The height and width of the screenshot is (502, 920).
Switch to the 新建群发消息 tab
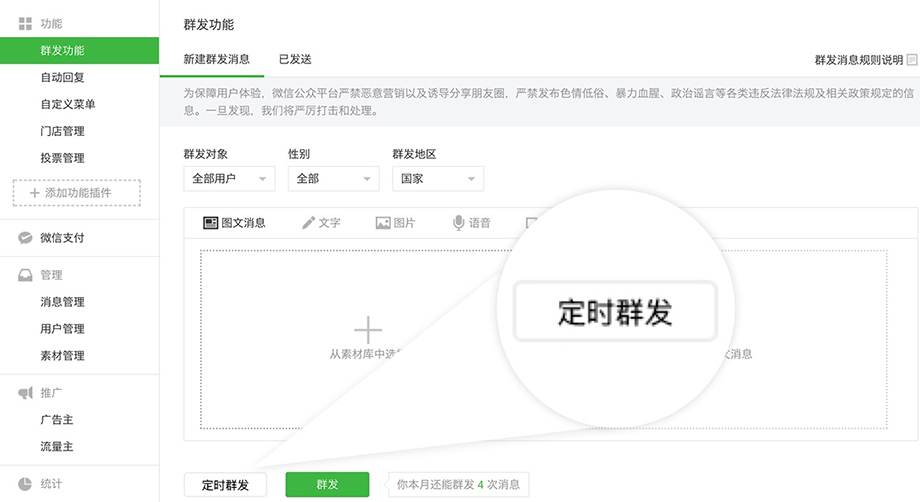(x=216, y=59)
